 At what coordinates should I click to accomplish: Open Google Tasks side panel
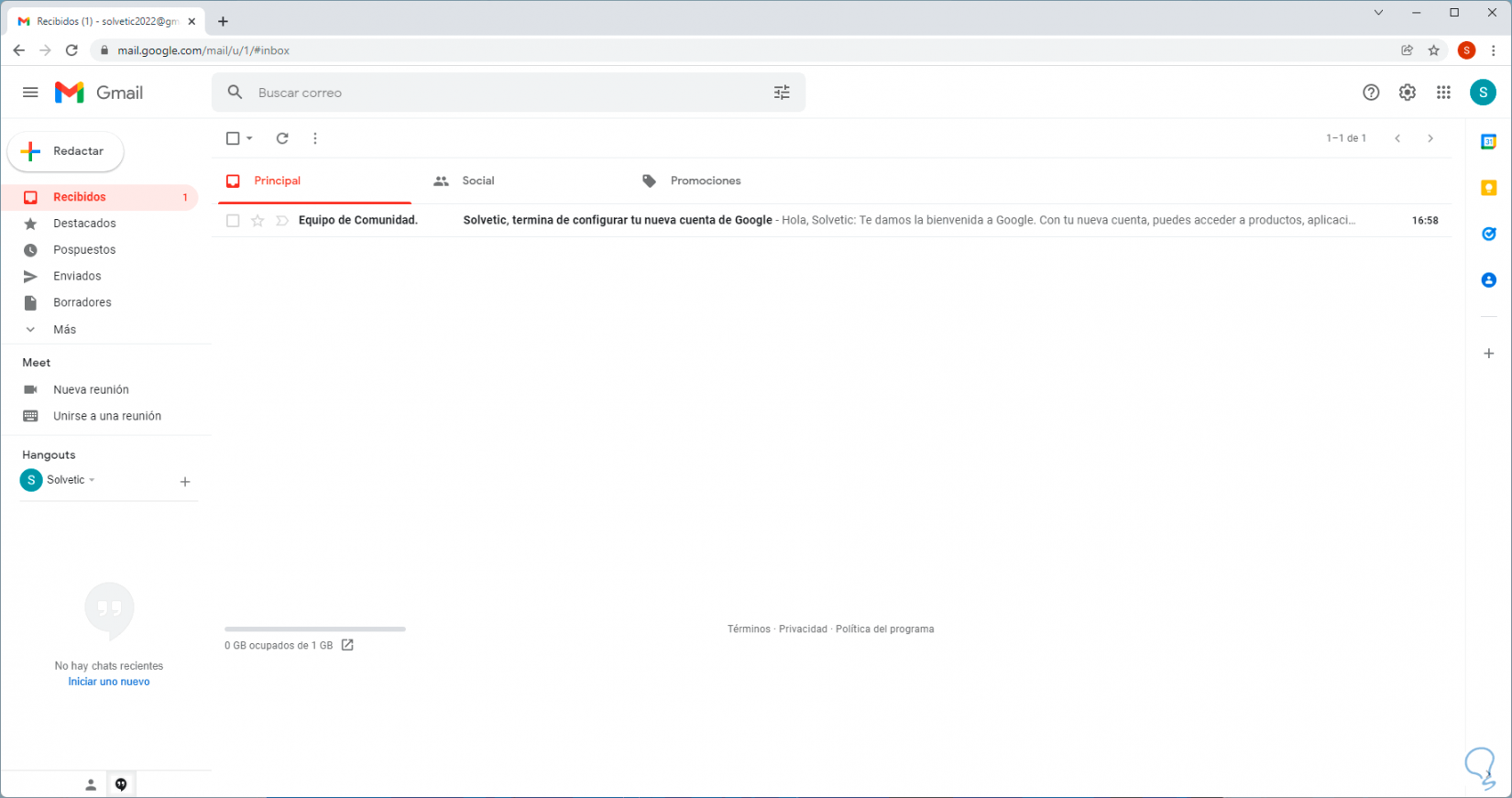[x=1489, y=234]
